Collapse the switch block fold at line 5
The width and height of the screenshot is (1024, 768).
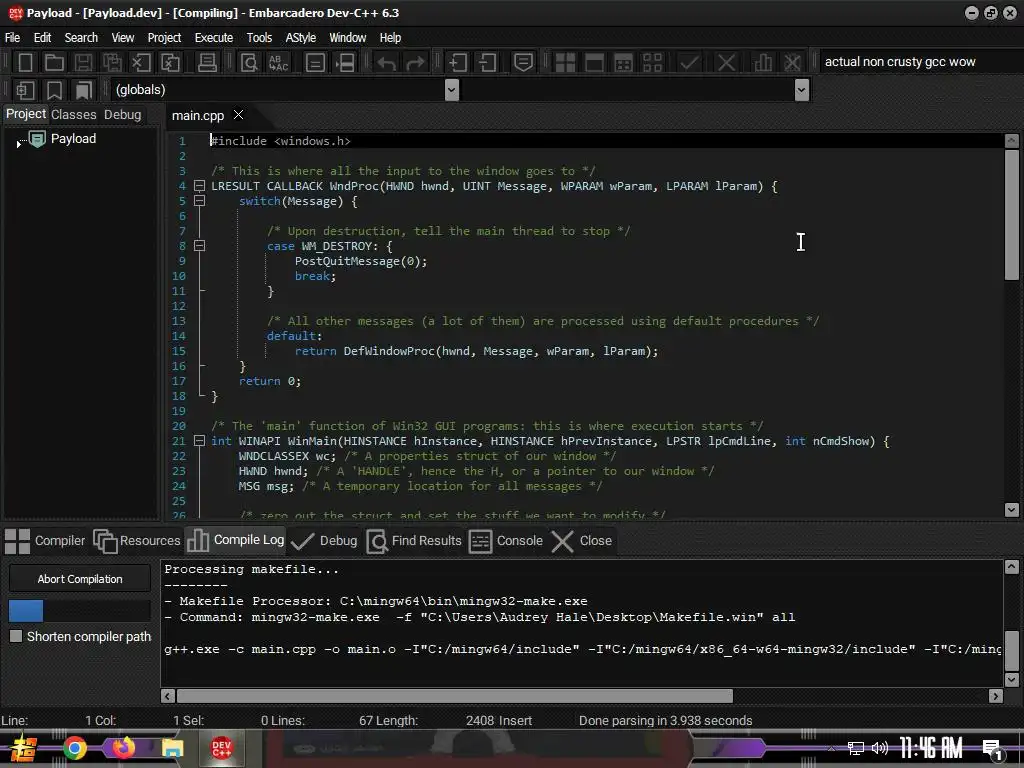[200, 201]
